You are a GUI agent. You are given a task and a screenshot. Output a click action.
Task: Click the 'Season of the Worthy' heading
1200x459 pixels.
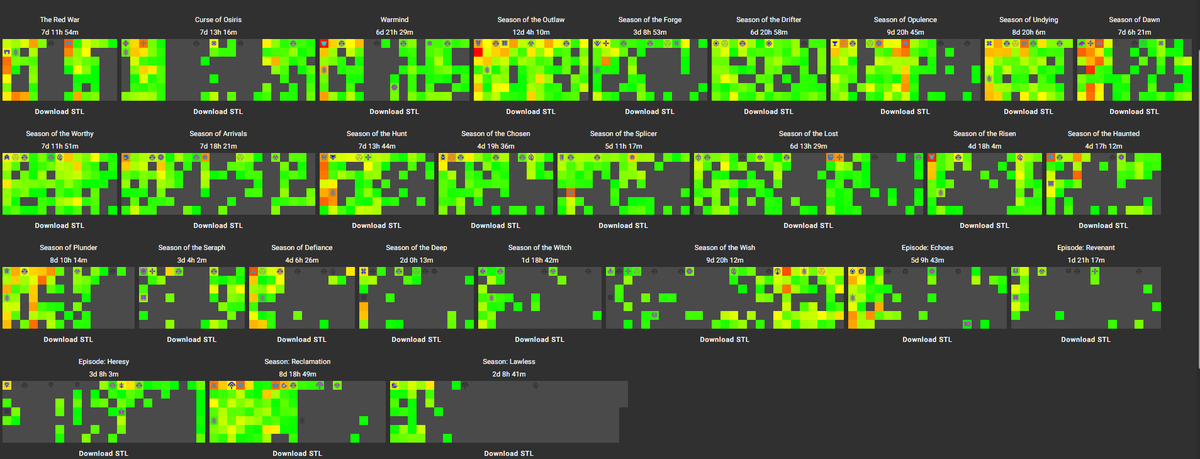pos(60,134)
